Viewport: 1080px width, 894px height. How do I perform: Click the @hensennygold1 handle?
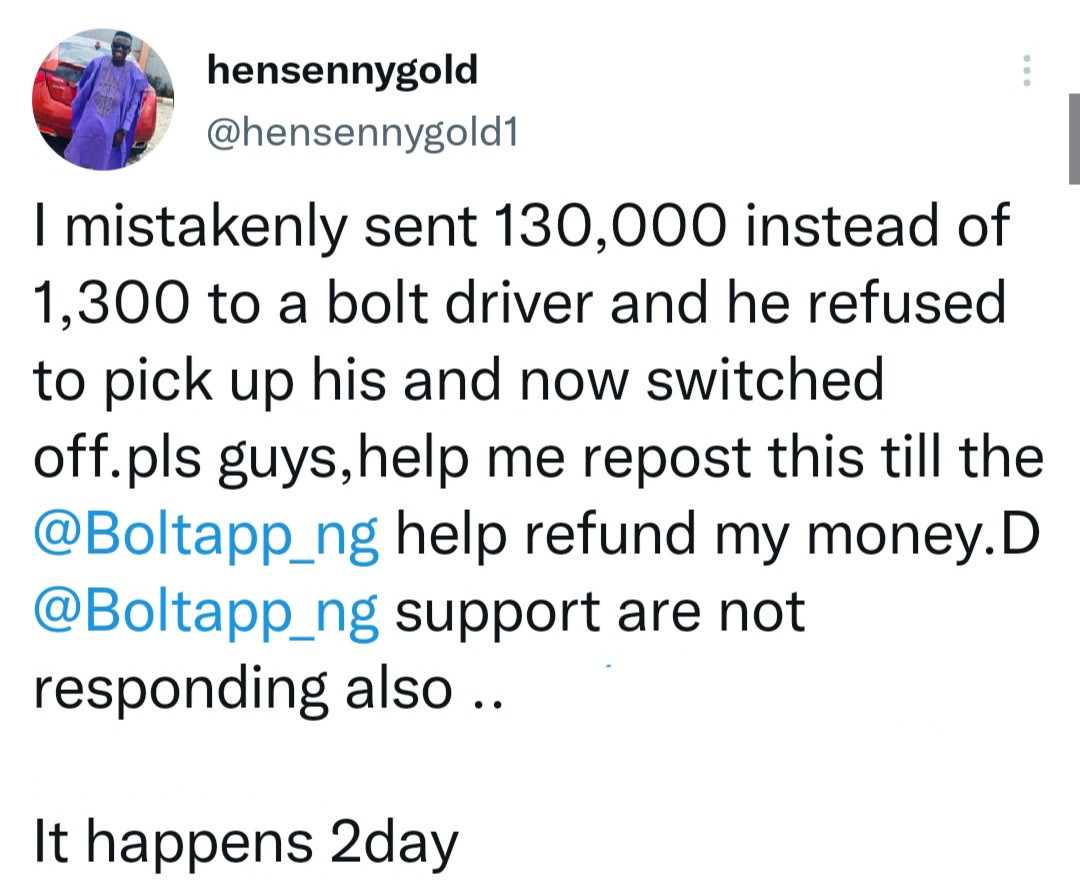coord(361,131)
